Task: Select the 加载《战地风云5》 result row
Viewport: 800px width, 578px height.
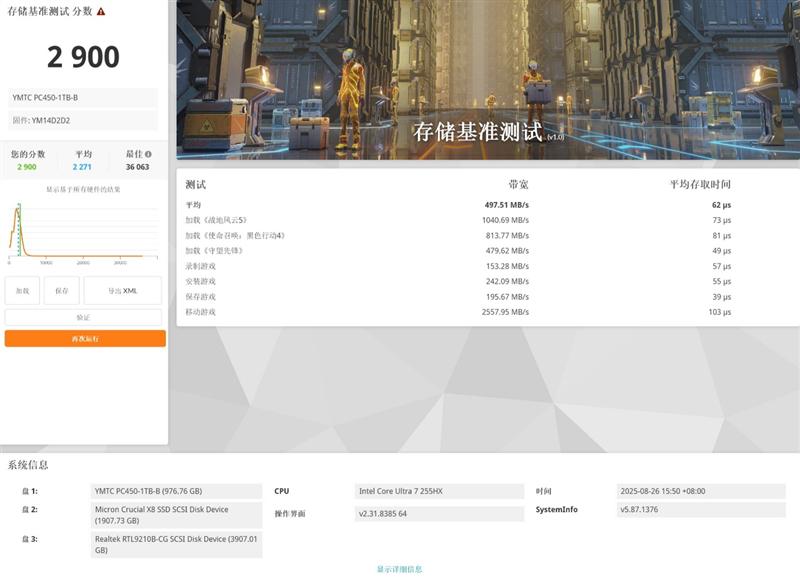Action: point(458,220)
